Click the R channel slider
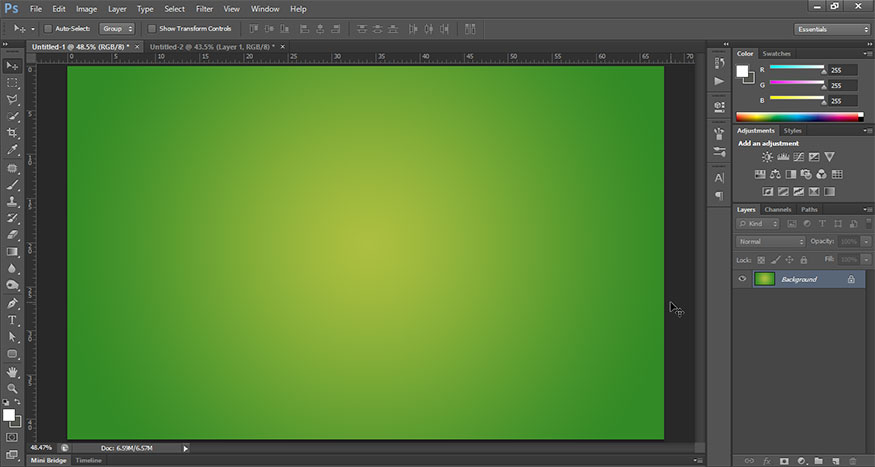 coord(797,68)
